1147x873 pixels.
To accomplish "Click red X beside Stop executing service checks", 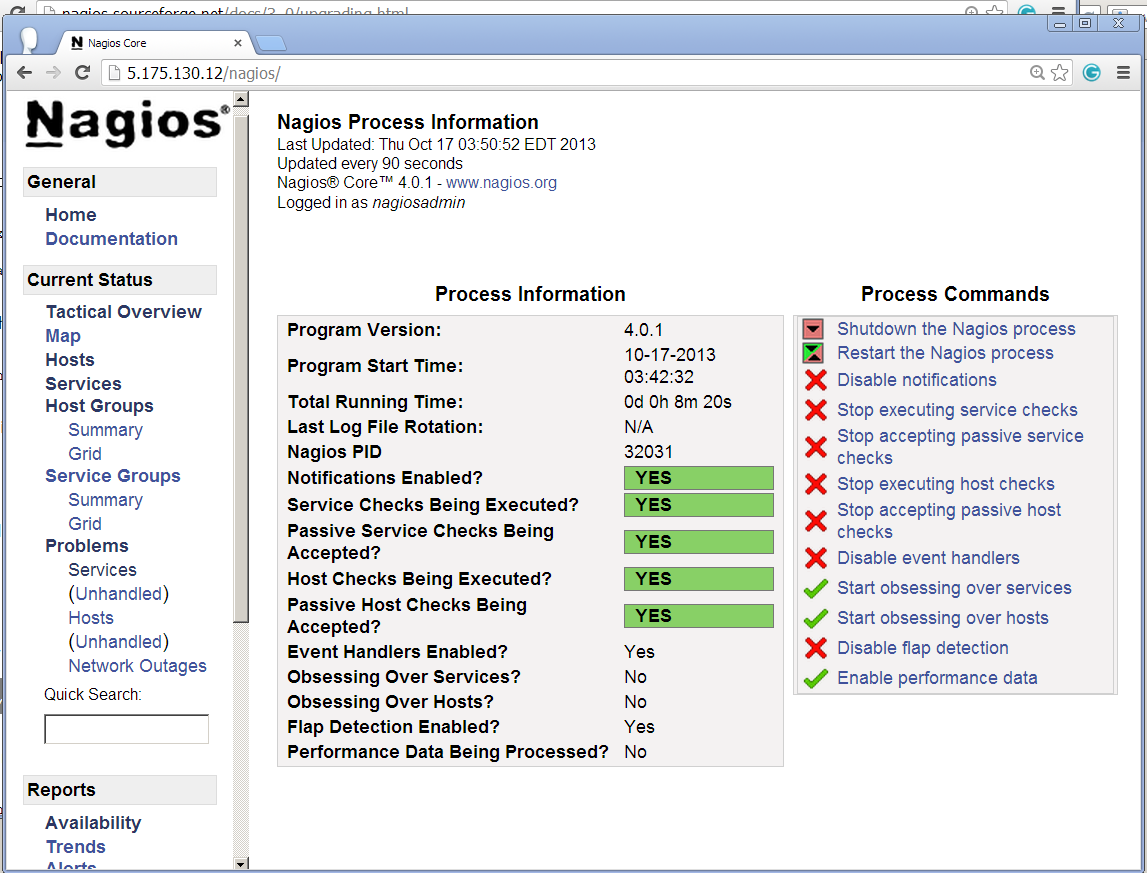I will [816, 410].
